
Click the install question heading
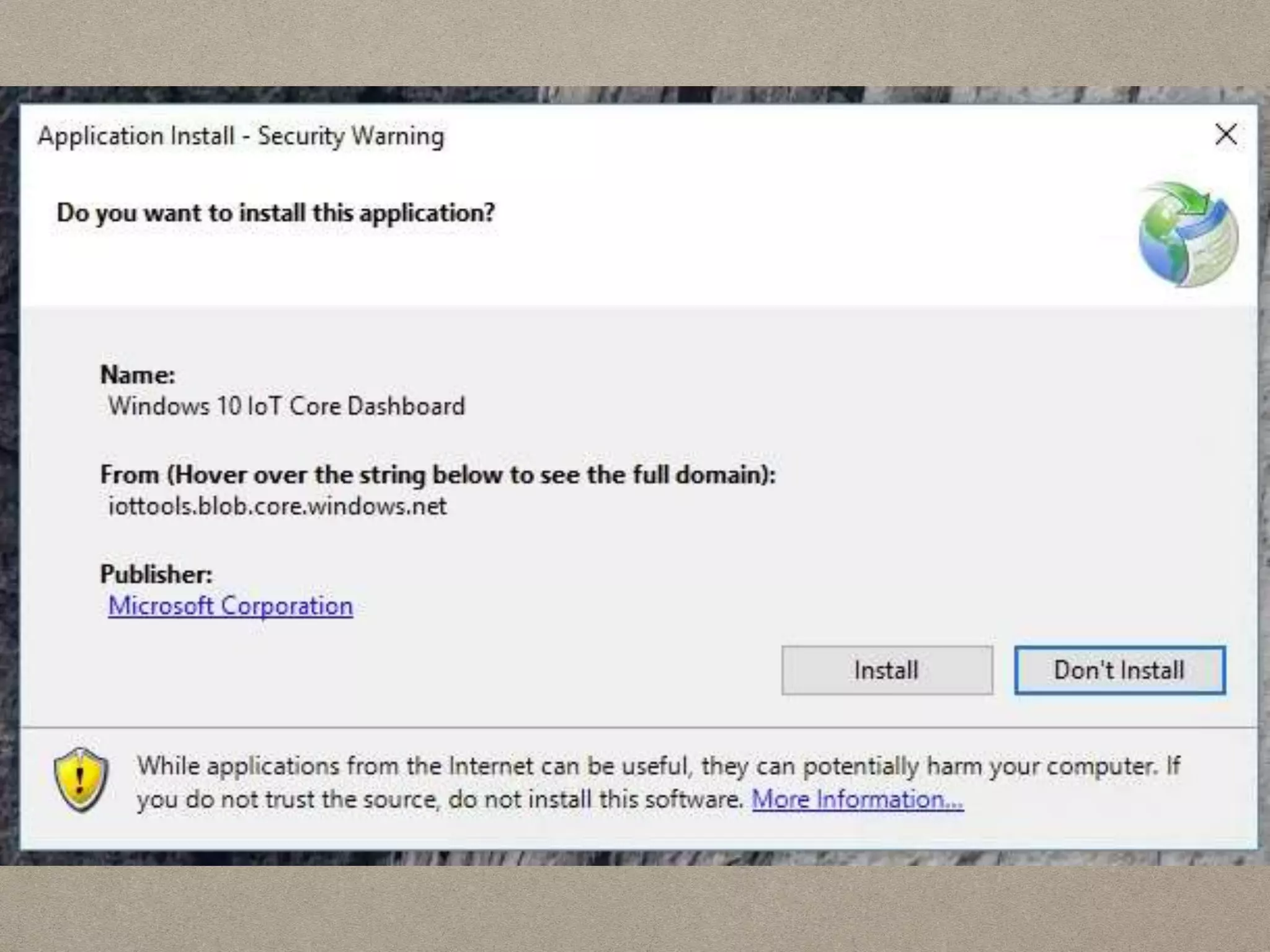(275, 213)
